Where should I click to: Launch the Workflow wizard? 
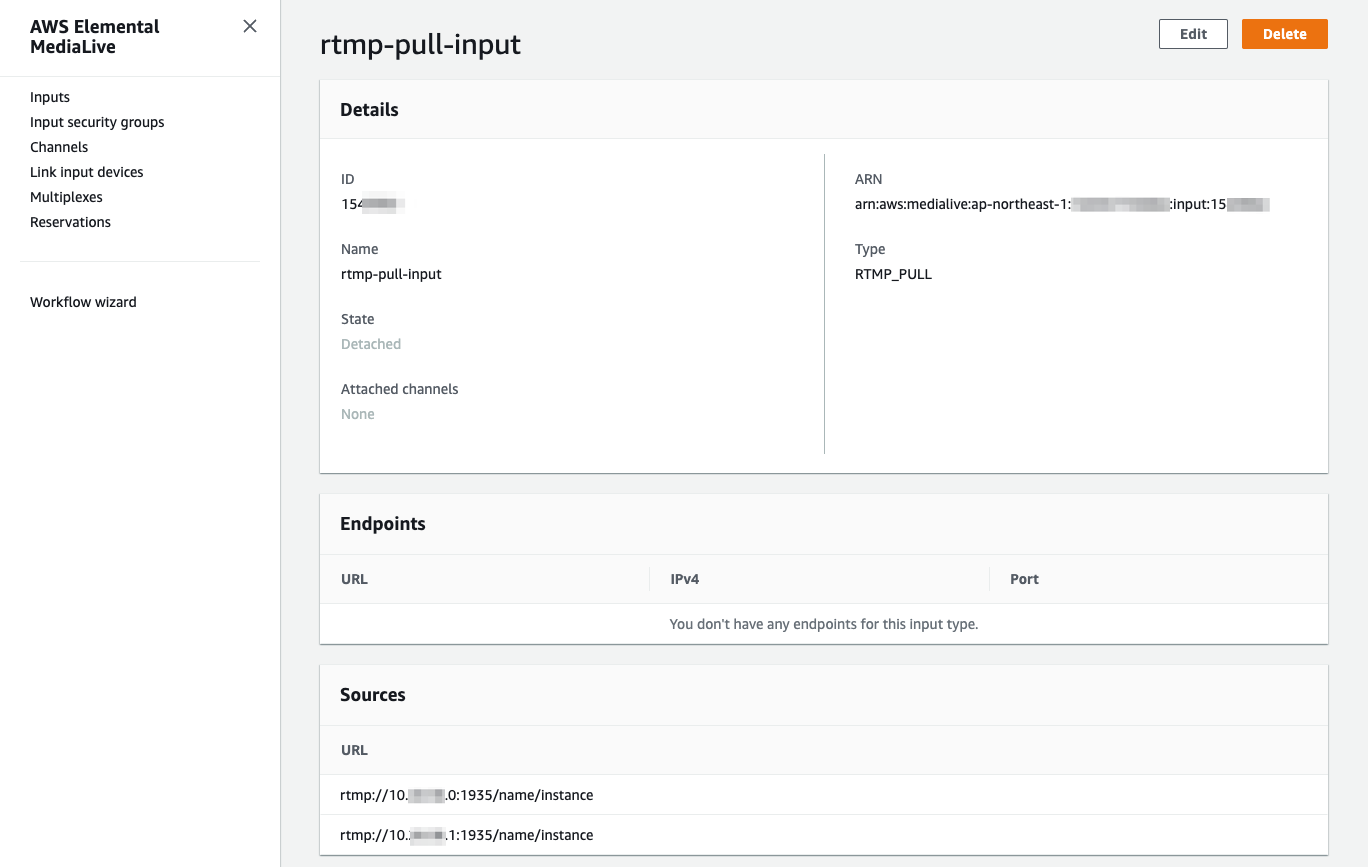tap(83, 302)
